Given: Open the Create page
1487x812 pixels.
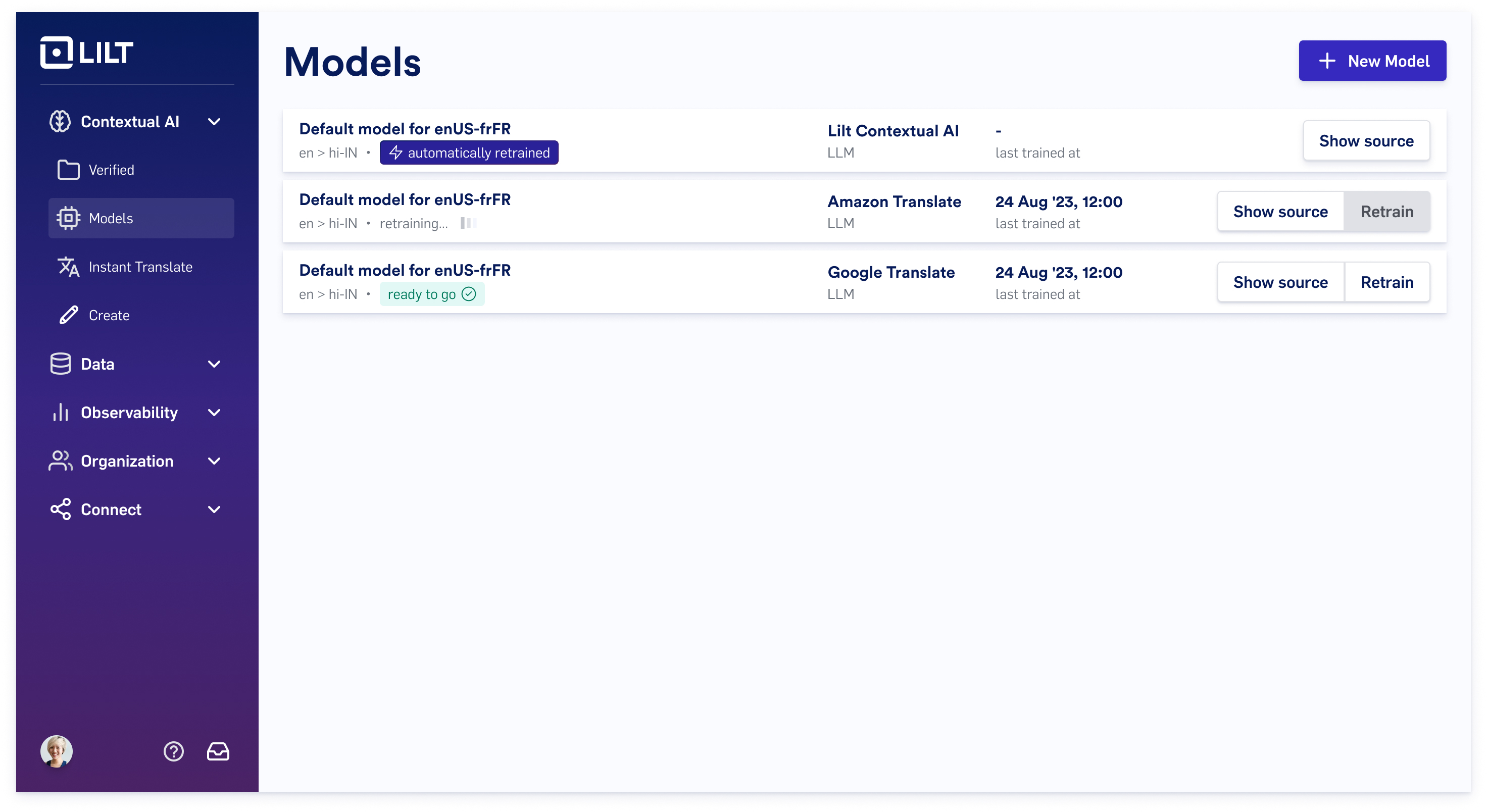Looking at the screenshot, I should 141,315.
